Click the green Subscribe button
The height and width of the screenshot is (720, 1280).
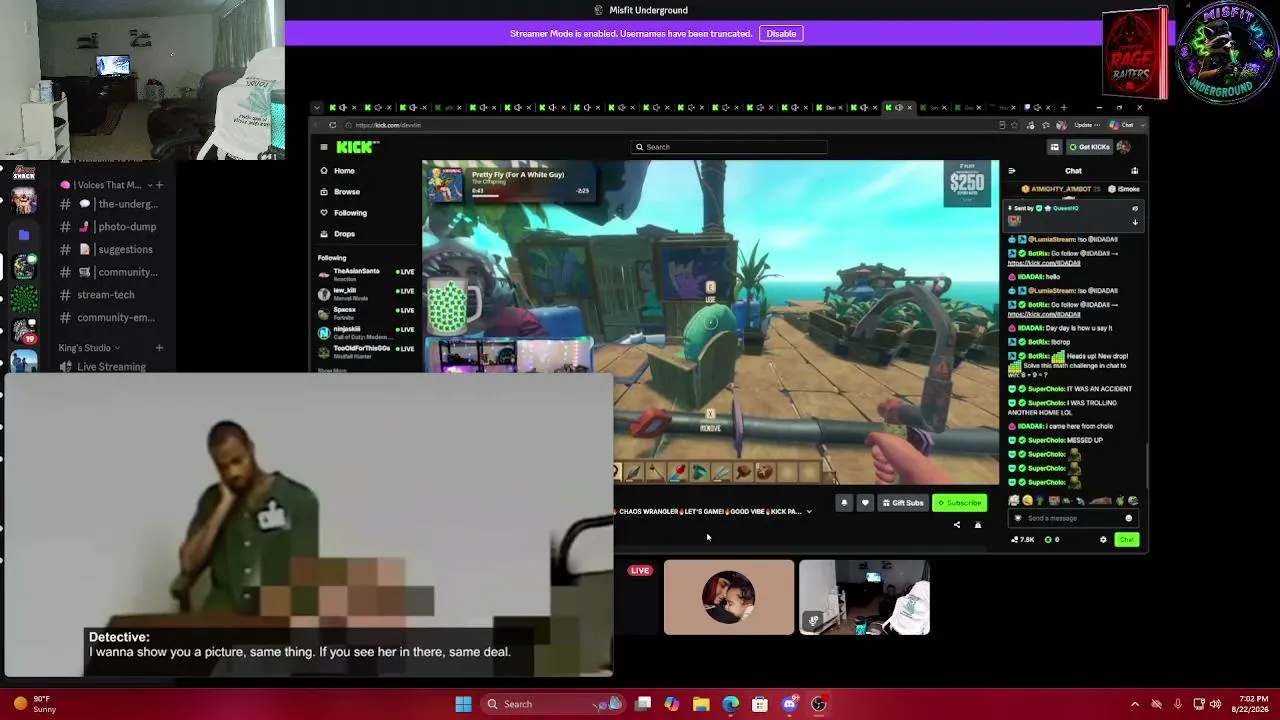tap(960, 503)
